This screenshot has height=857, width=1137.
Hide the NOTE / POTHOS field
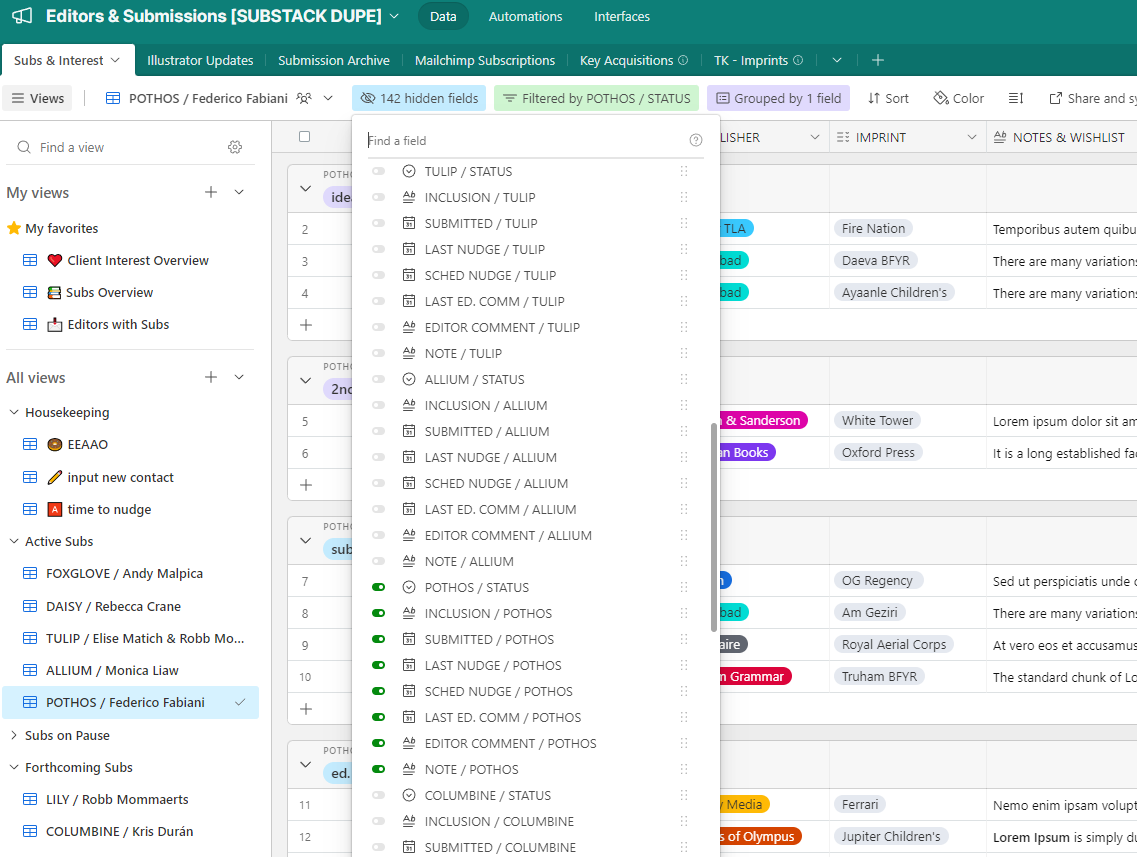(379, 769)
